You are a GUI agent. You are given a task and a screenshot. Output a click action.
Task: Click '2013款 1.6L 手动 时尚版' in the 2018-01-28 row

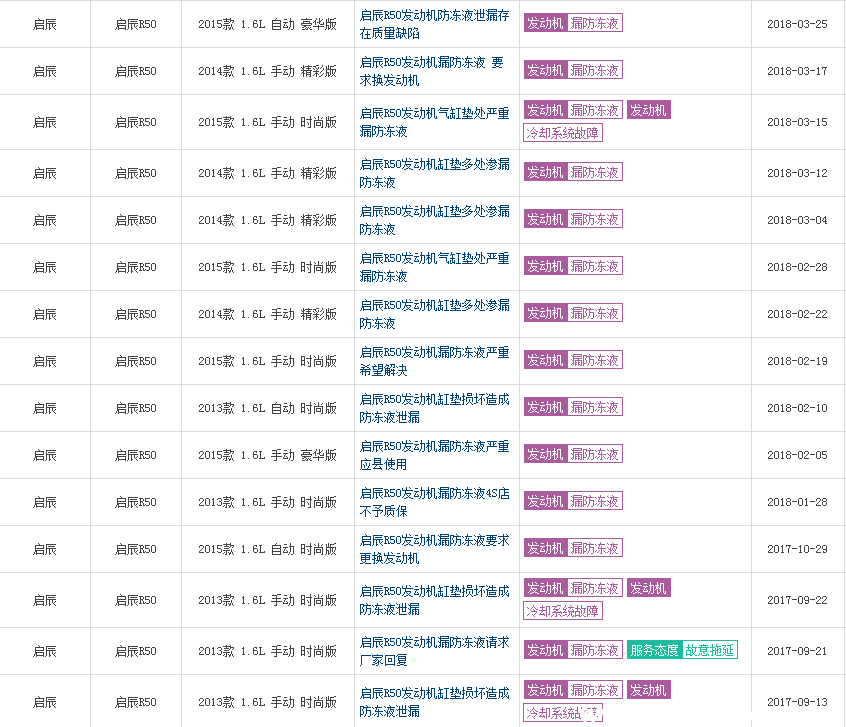[x=267, y=502]
